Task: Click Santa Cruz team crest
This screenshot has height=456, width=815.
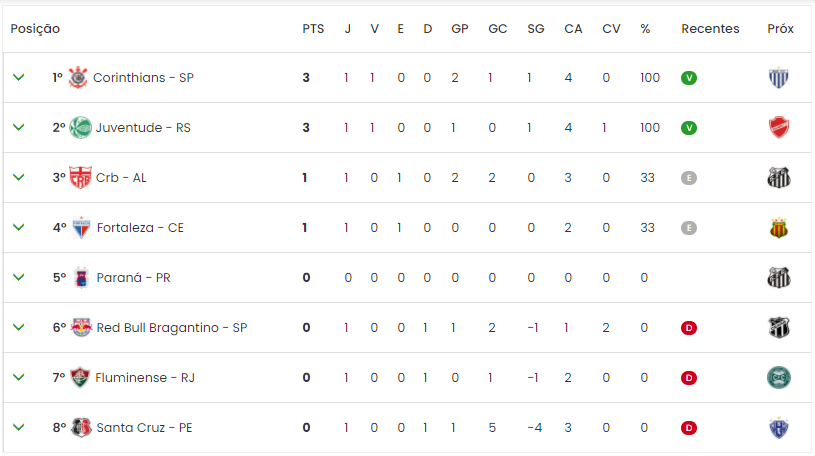Action: [81, 427]
